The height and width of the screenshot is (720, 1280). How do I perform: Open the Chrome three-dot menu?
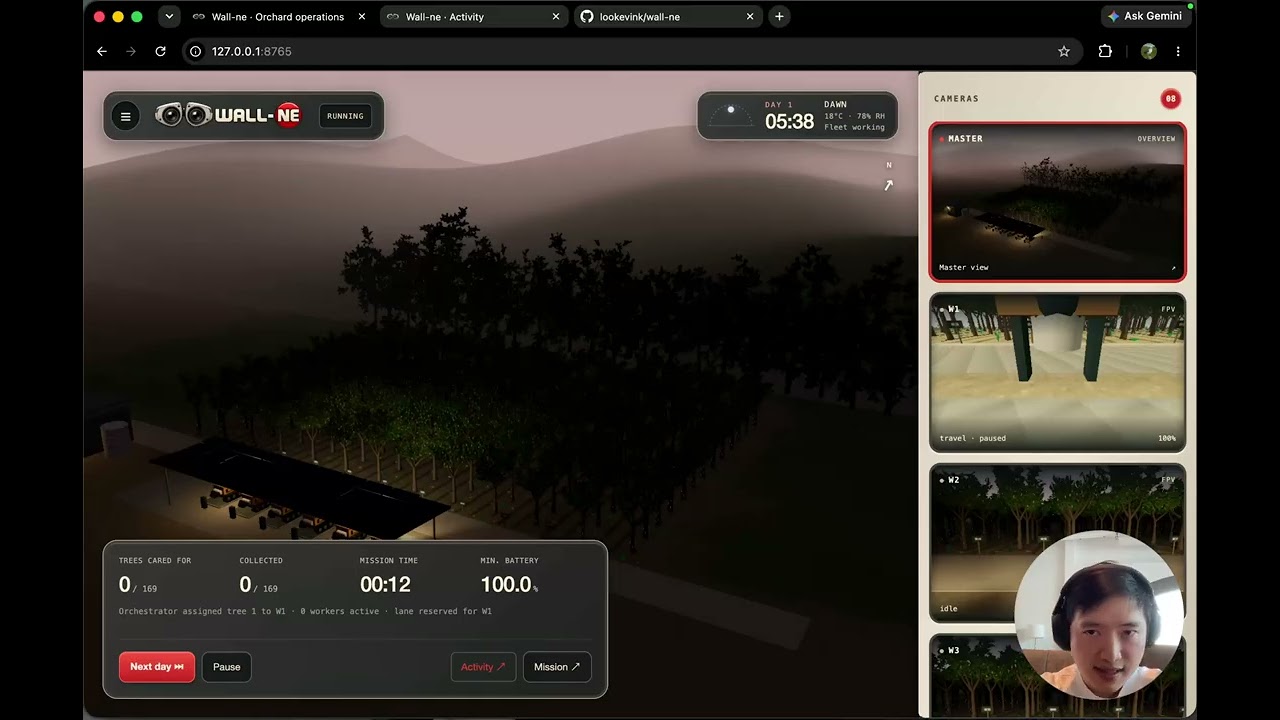click(1178, 51)
